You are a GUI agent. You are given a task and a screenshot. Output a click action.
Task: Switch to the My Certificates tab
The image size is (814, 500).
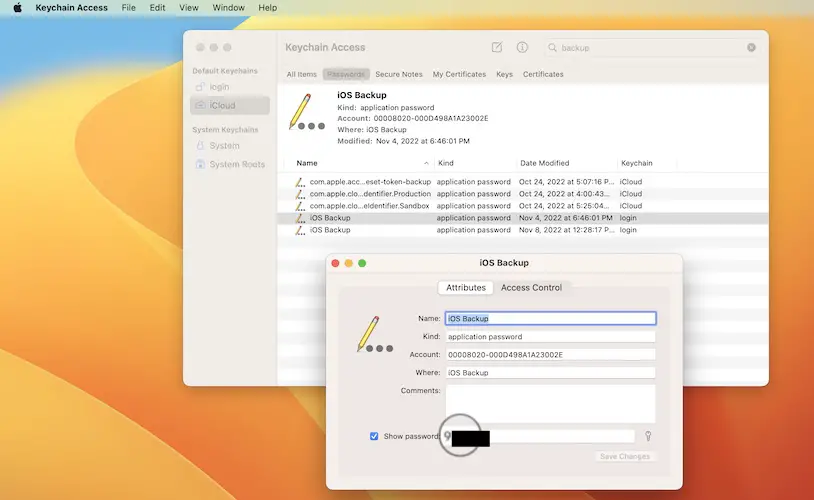click(x=459, y=74)
